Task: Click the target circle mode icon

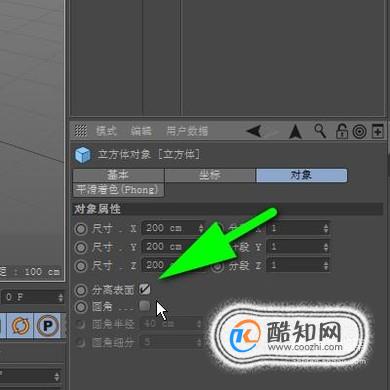Action: [359, 132]
